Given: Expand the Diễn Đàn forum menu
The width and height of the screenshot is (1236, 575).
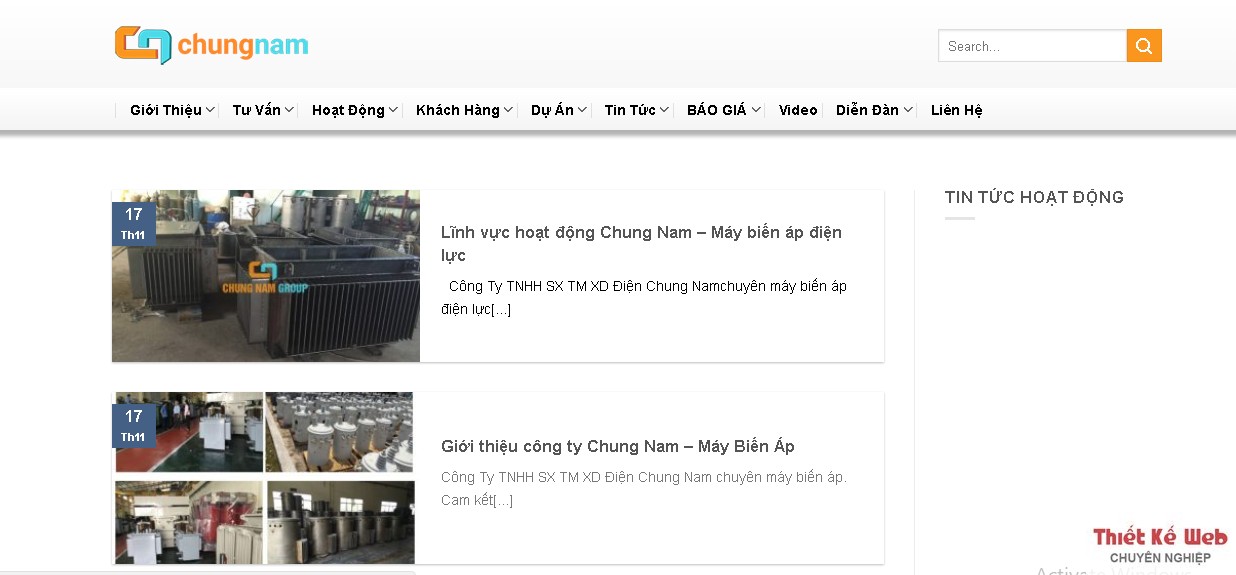Looking at the screenshot, I should (x=874, y=110).
